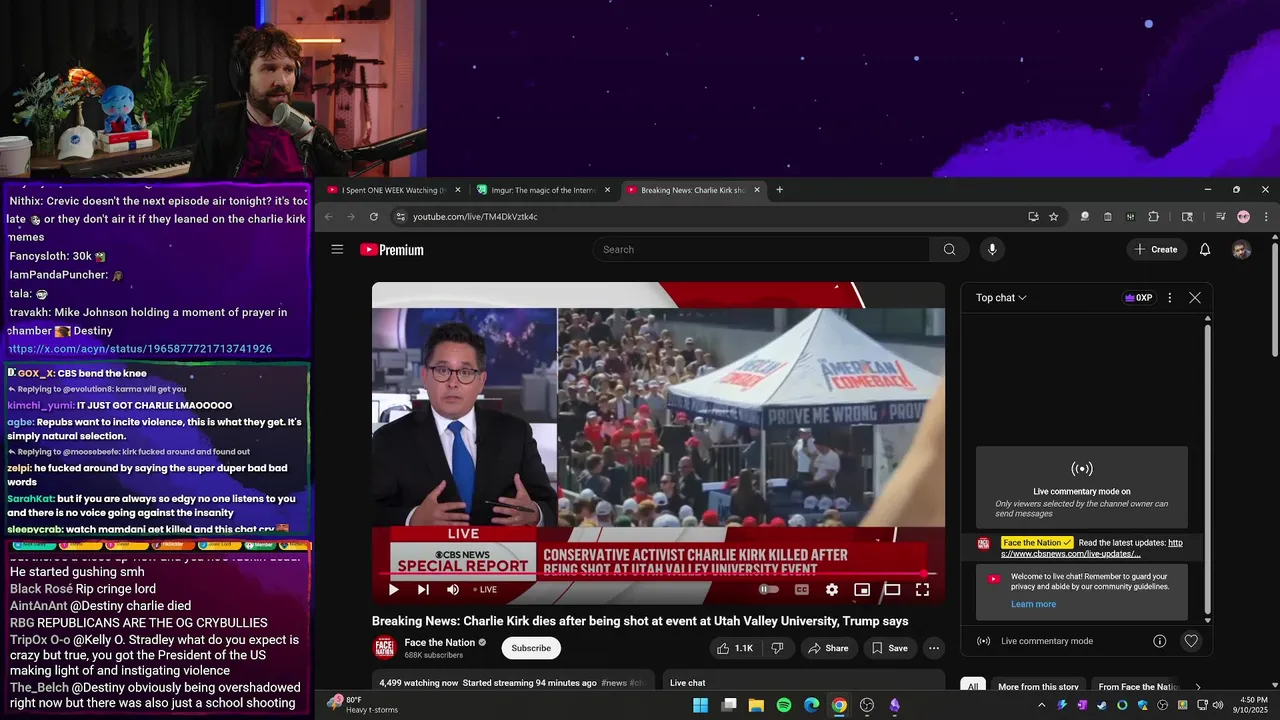Open the YouTube hamburger guide menu
Viewport: 1280px width, 720px height.
[337, 250]
